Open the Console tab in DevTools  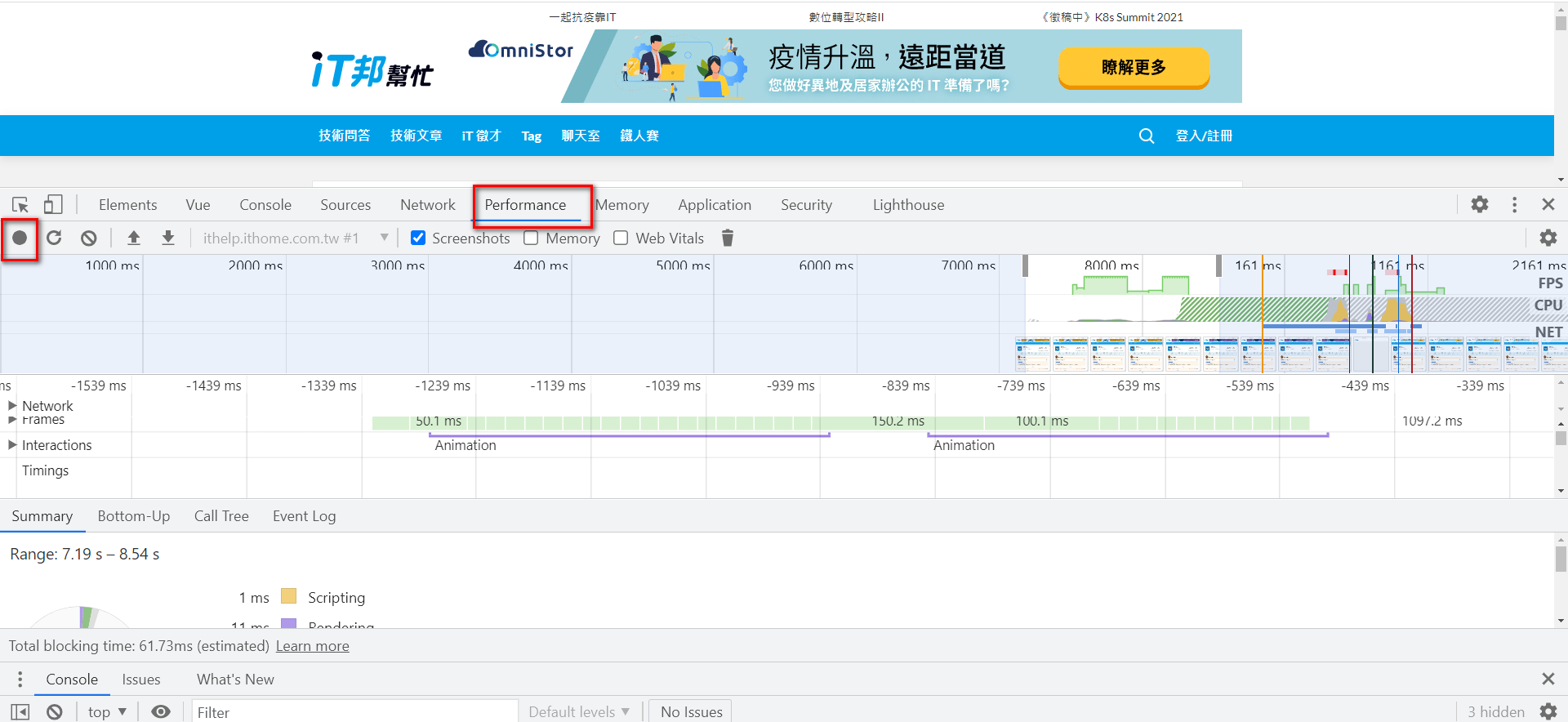[265, 205]
